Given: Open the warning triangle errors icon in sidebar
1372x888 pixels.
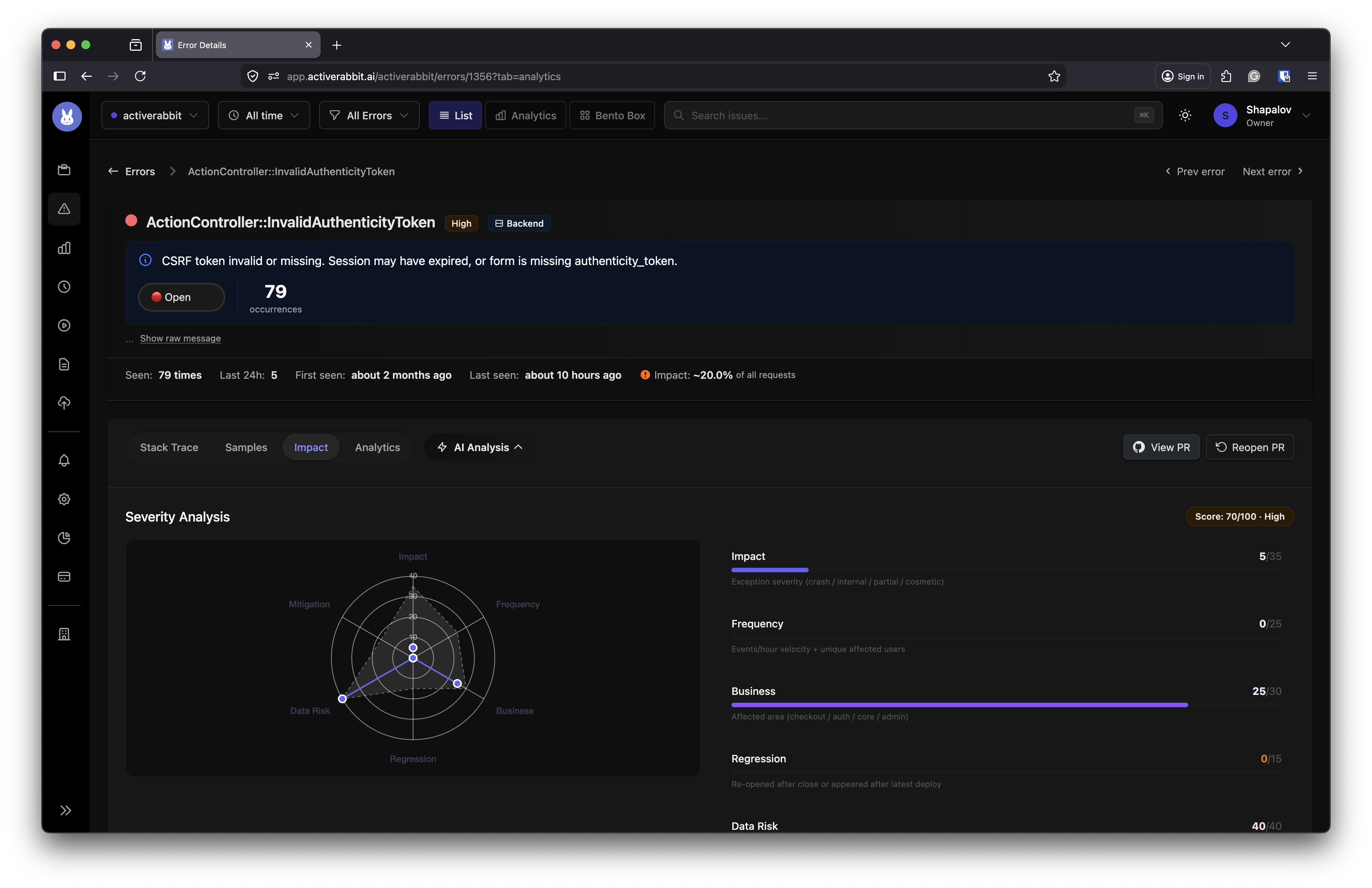Looking at the screenshot, I should (64, 209).
